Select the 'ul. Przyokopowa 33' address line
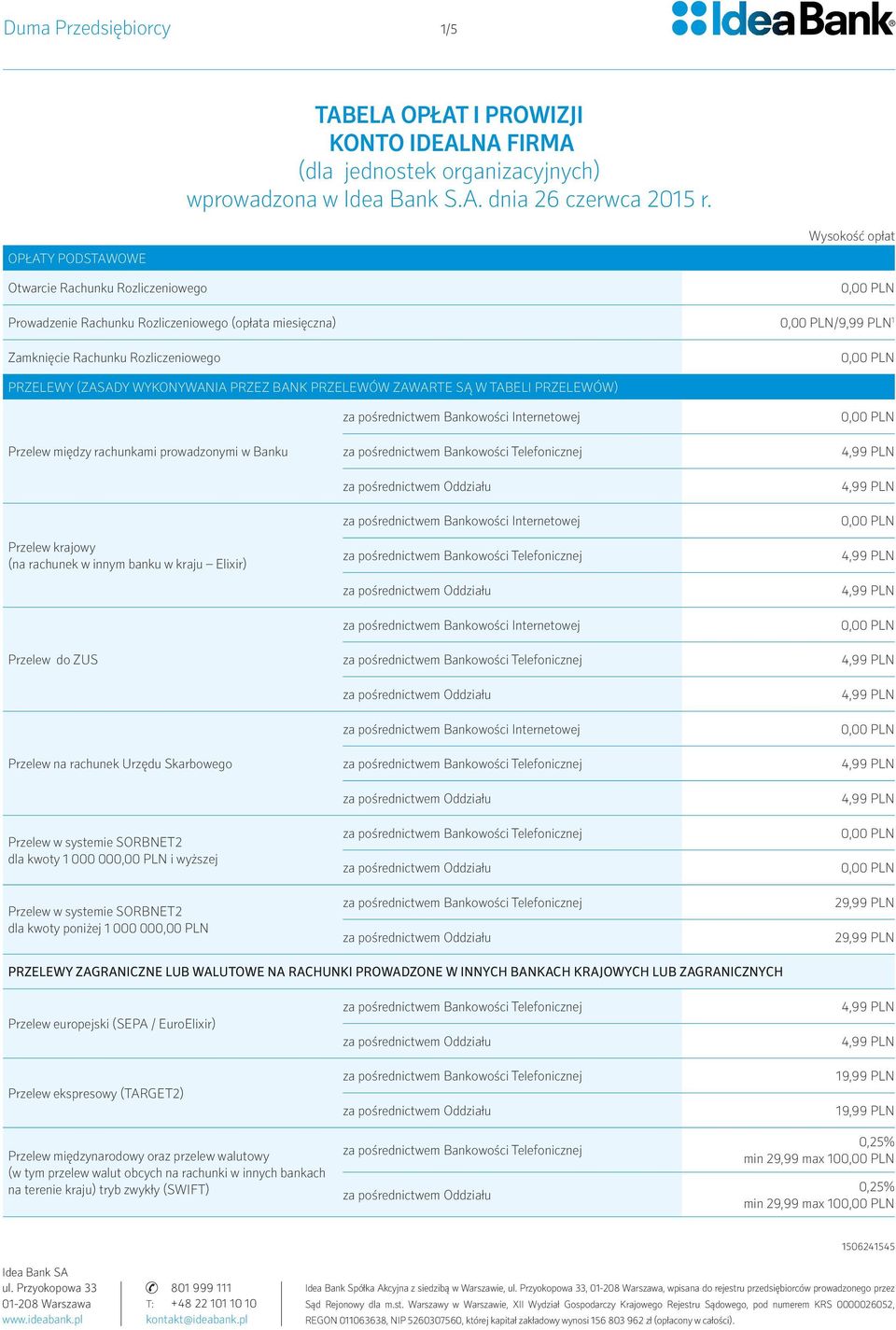896x1330 pixels. coord(49,1288)
